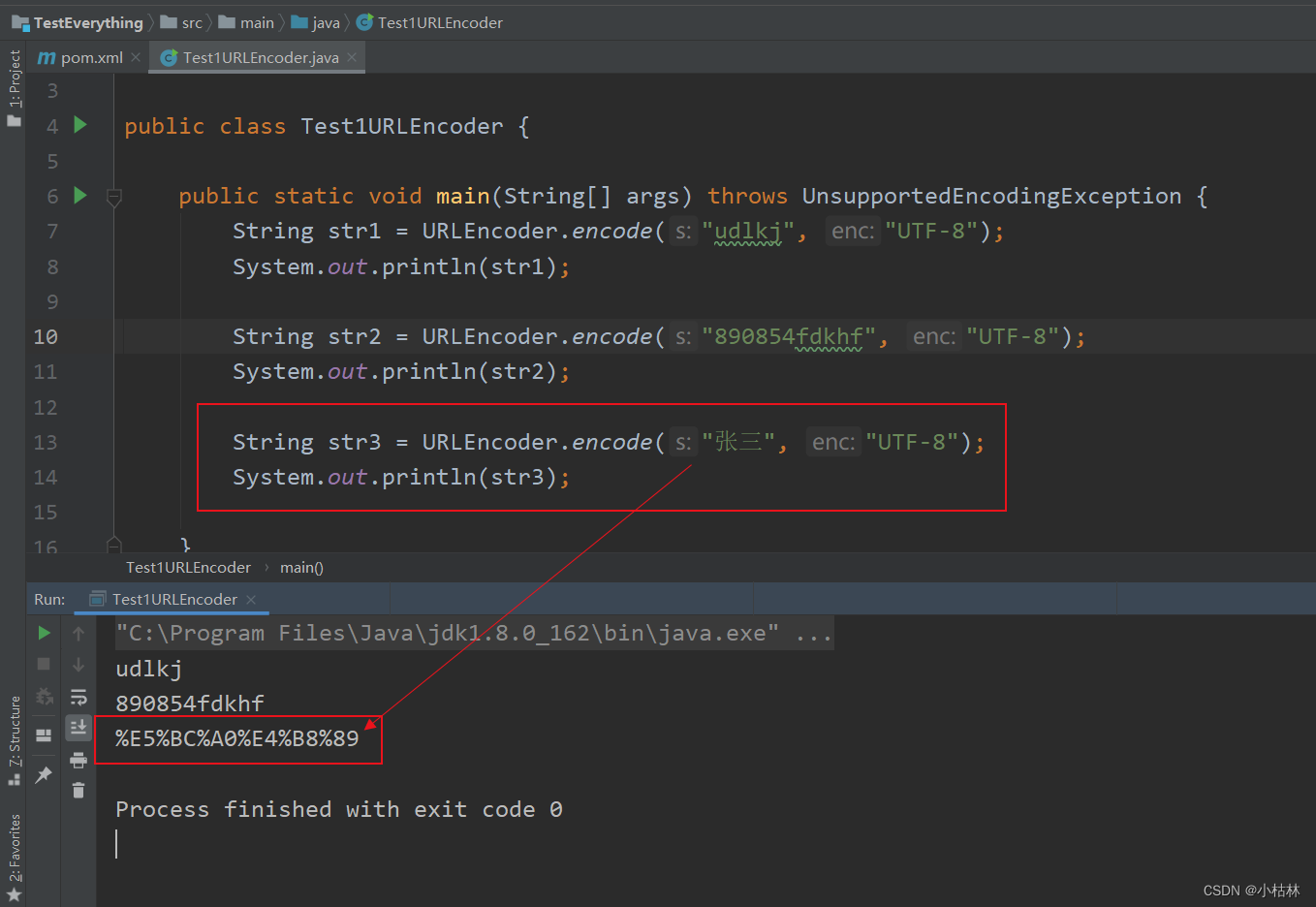Disable scroll to end in console
The height and width of the screenshot is (907, 1316).
[78, 728]
